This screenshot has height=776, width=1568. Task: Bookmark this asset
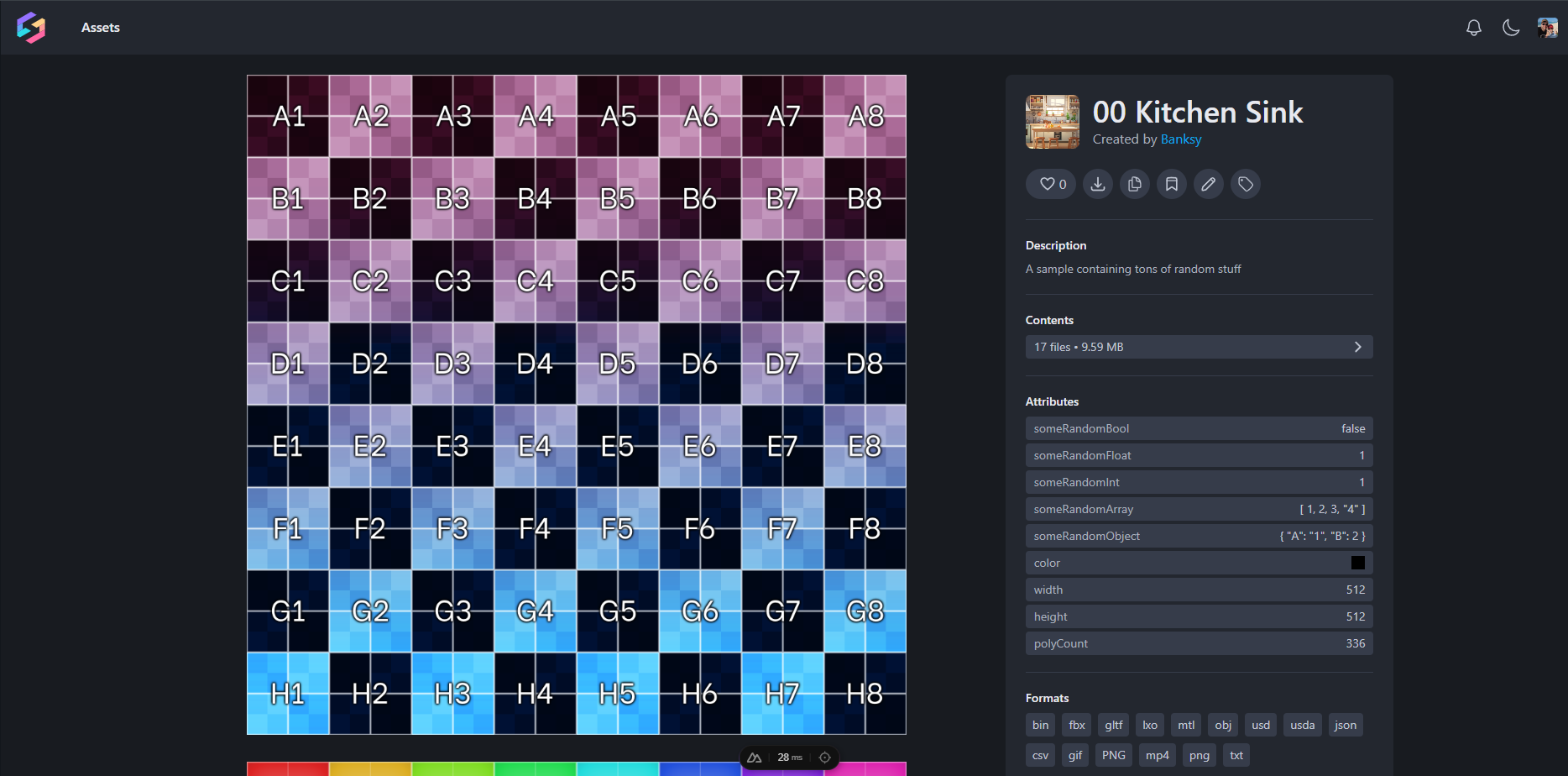tap(1171, 184)
